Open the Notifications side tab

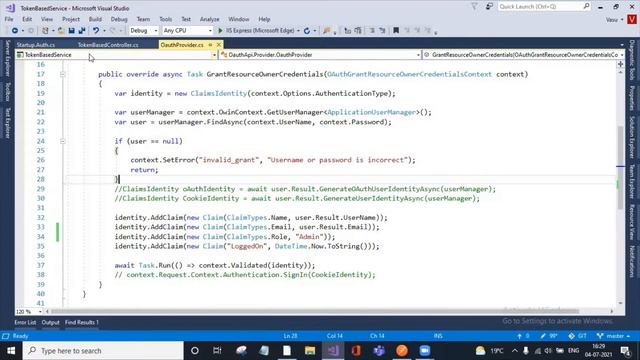[x=632, y=262]
